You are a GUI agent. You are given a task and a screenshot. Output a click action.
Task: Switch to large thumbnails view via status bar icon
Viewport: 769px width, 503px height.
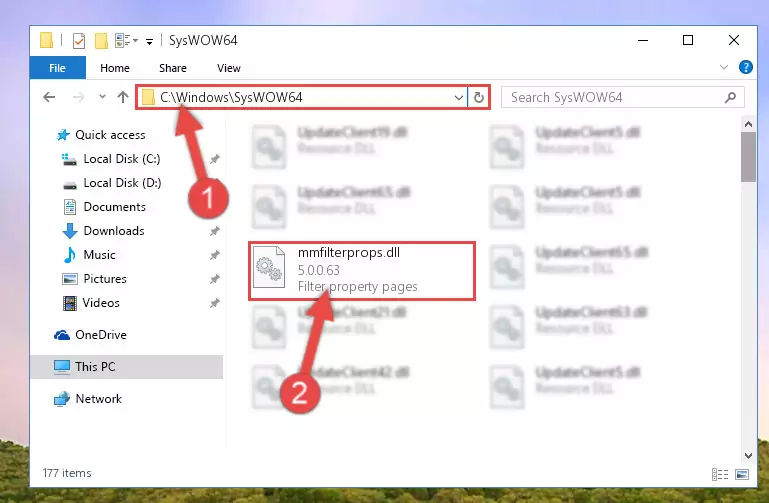pos(742,474)
